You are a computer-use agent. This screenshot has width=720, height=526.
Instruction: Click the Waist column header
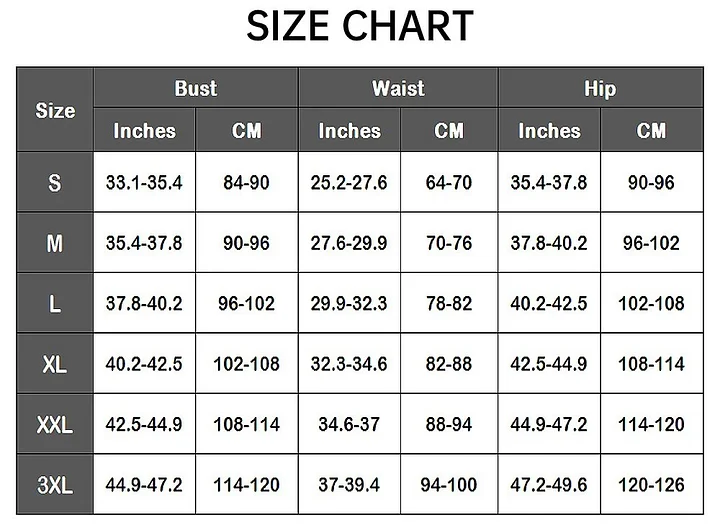point(398,88)
